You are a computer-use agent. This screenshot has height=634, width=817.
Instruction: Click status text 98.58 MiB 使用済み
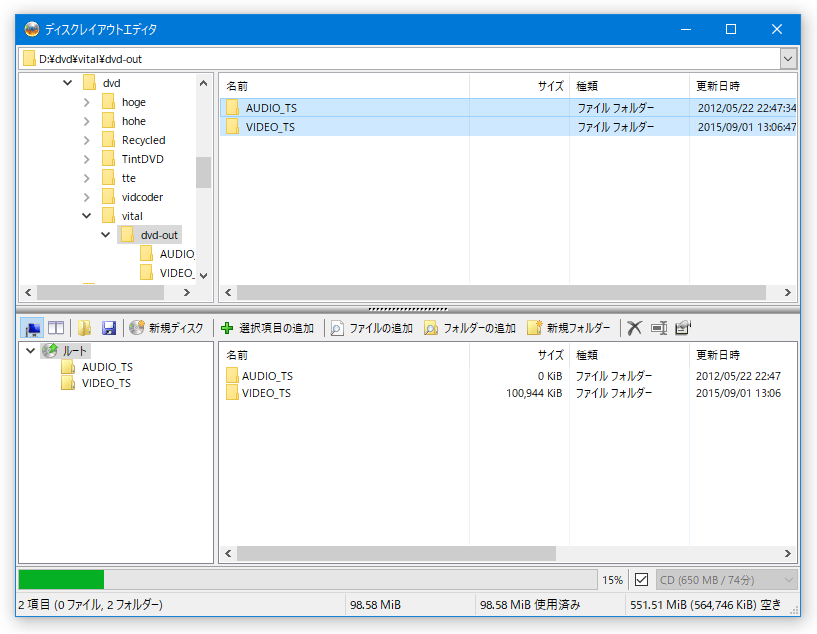coord(529,605)
